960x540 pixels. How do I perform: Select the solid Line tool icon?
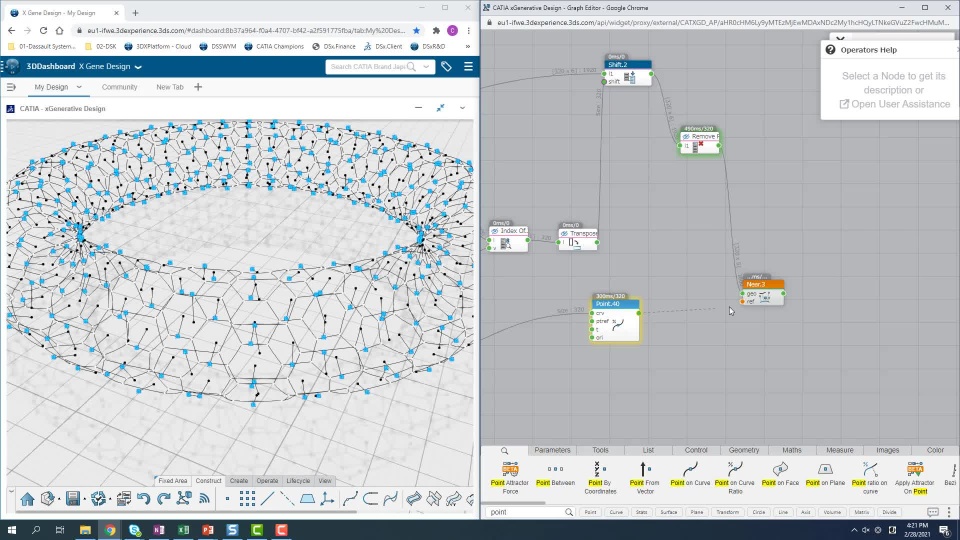pyautogui.click(x=268, y=499)
